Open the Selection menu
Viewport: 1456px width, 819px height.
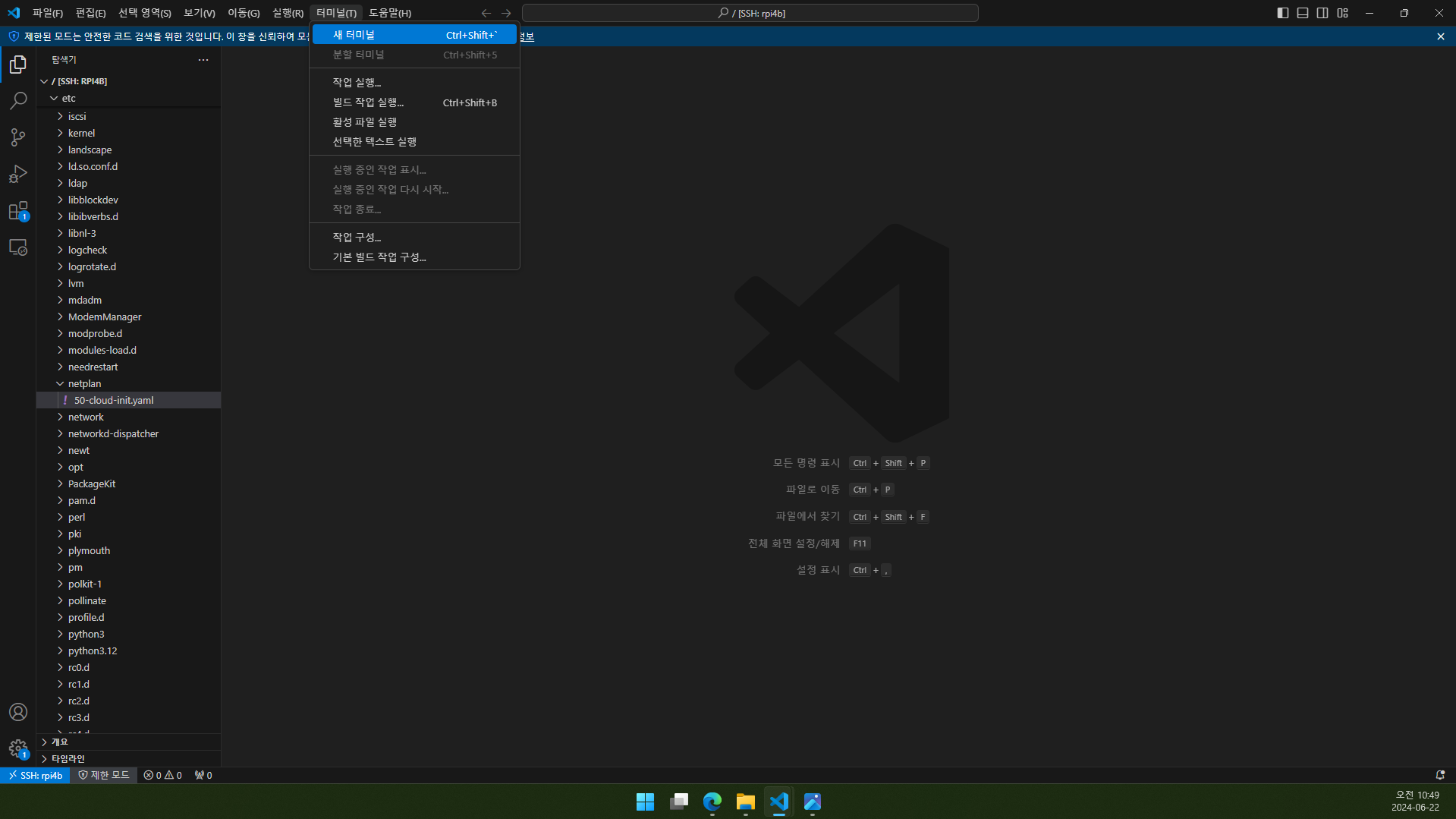tap(145, 13)
